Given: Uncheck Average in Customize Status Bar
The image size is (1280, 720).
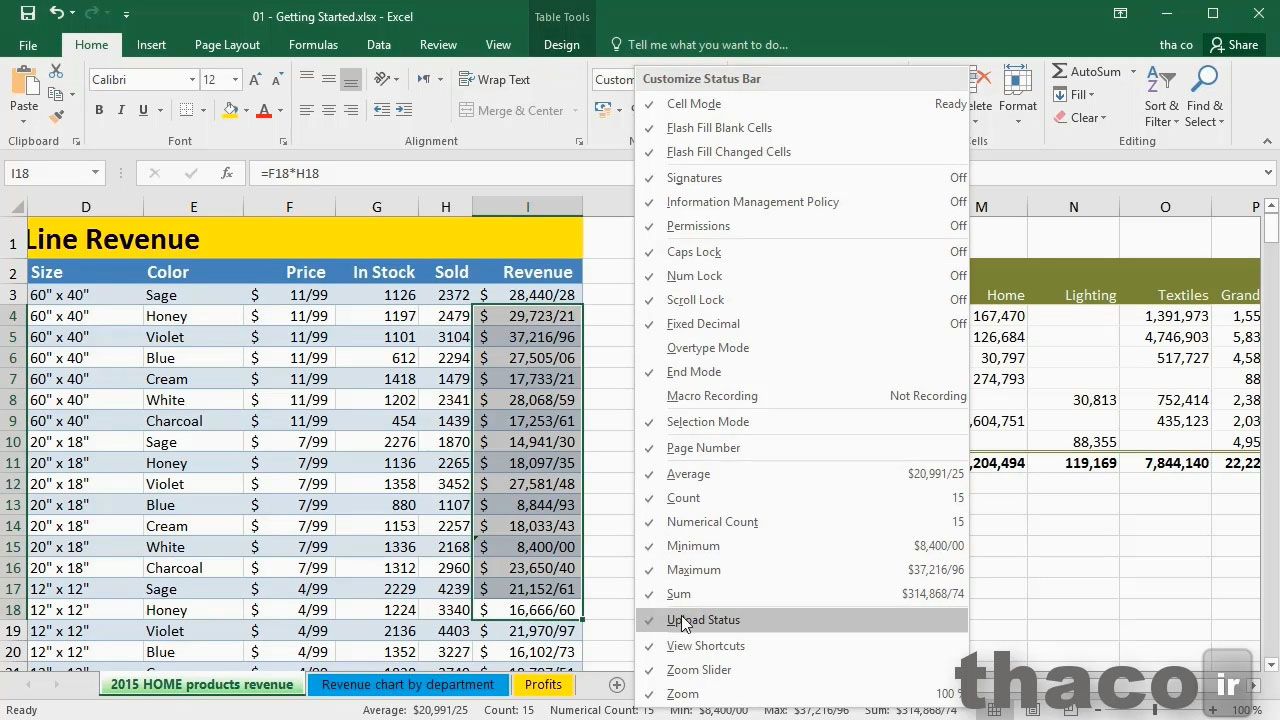Looking at the screenshot, I should [802, 474].
